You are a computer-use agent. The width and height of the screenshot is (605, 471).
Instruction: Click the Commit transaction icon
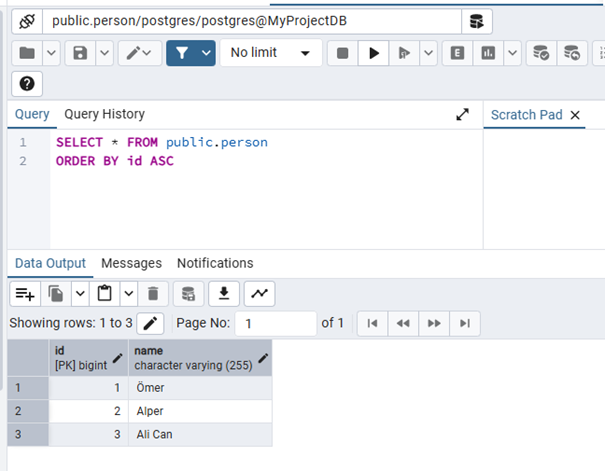(539, 53)
